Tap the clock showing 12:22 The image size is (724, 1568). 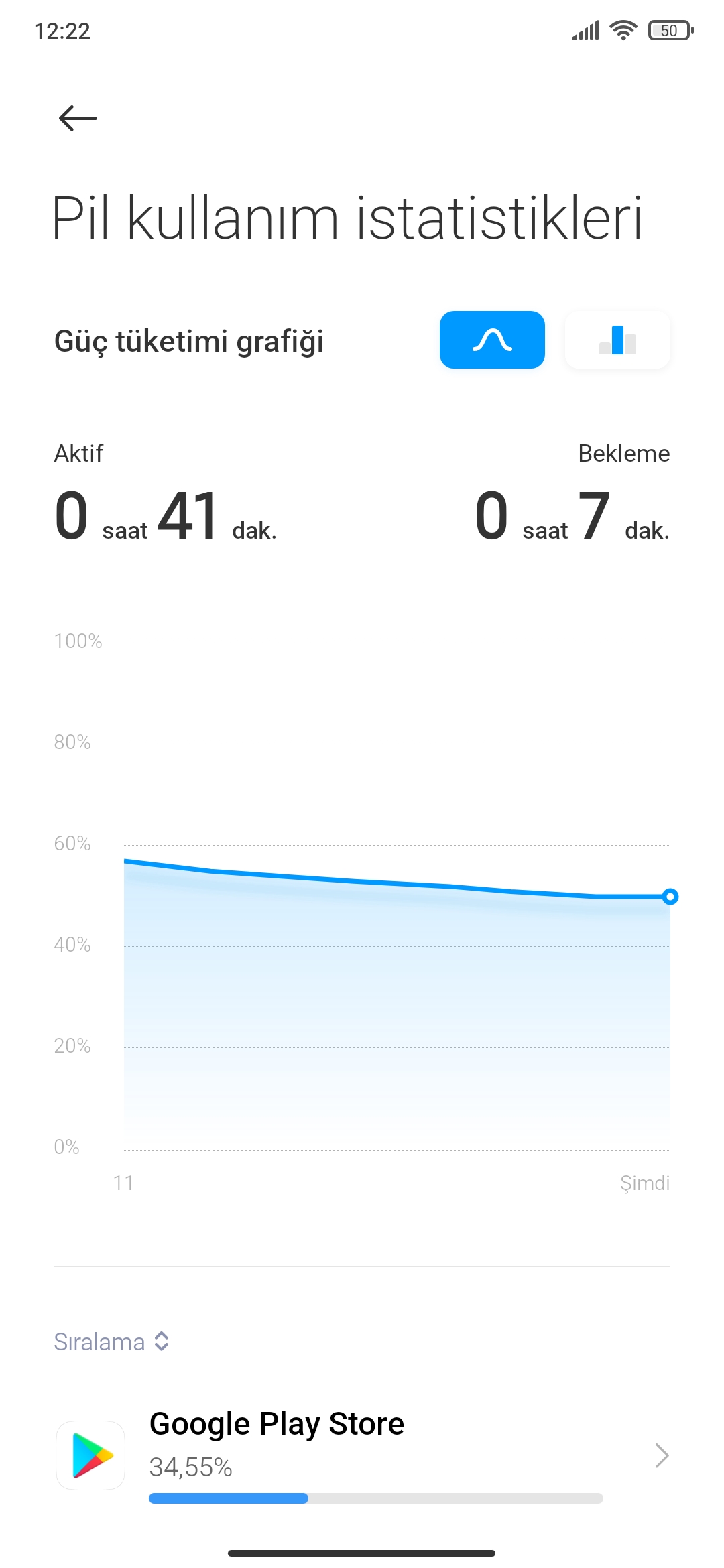tap(62, 31)
